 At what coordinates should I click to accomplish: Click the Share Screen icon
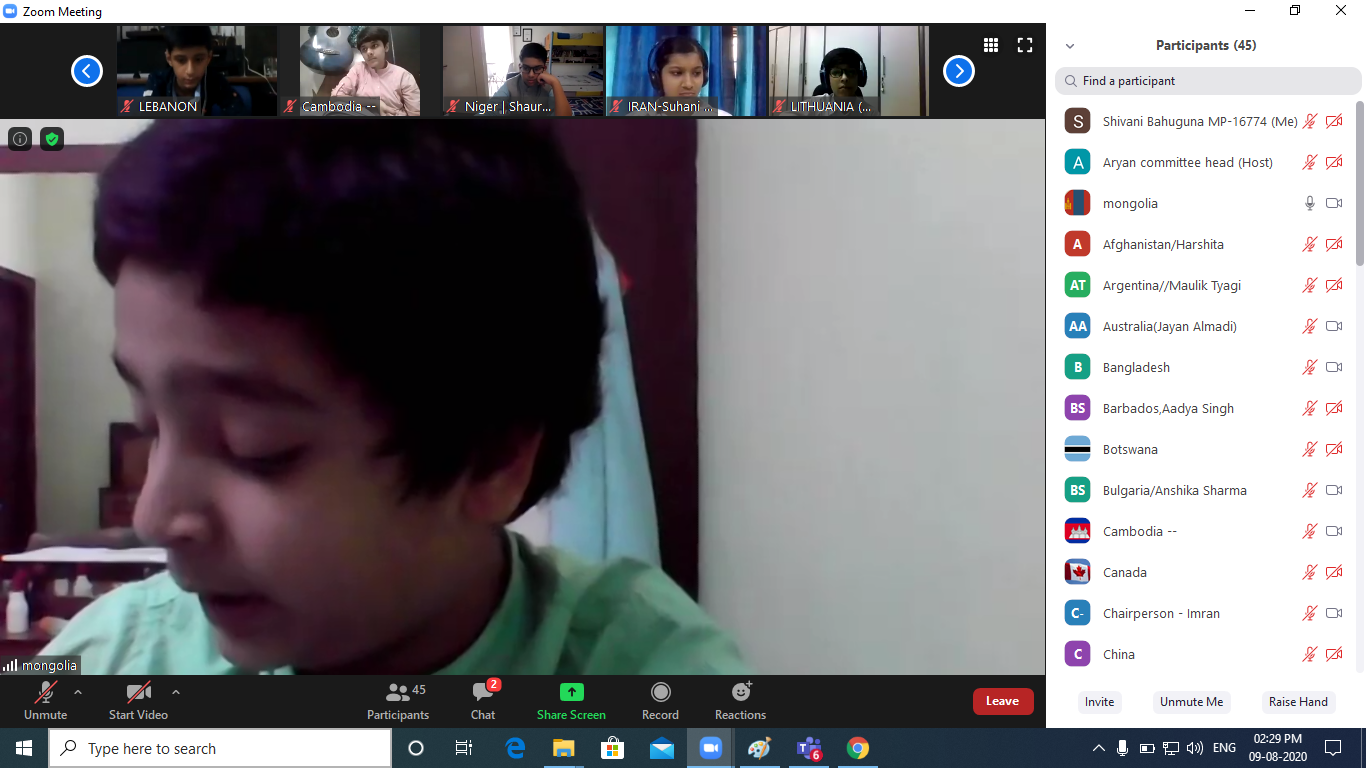[571, 693]
